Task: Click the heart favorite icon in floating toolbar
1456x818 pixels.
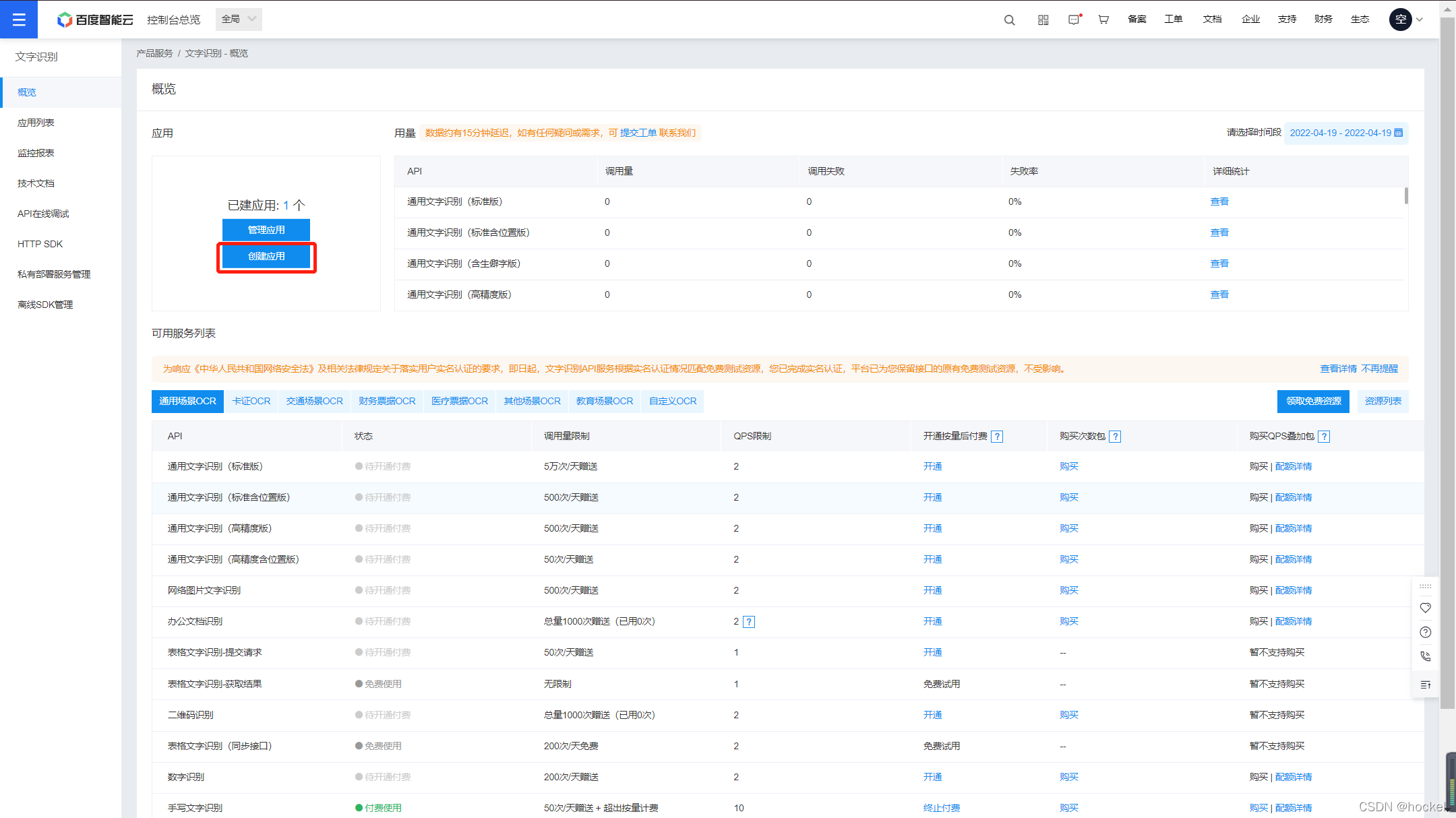Action: (x=1426, y=608)
